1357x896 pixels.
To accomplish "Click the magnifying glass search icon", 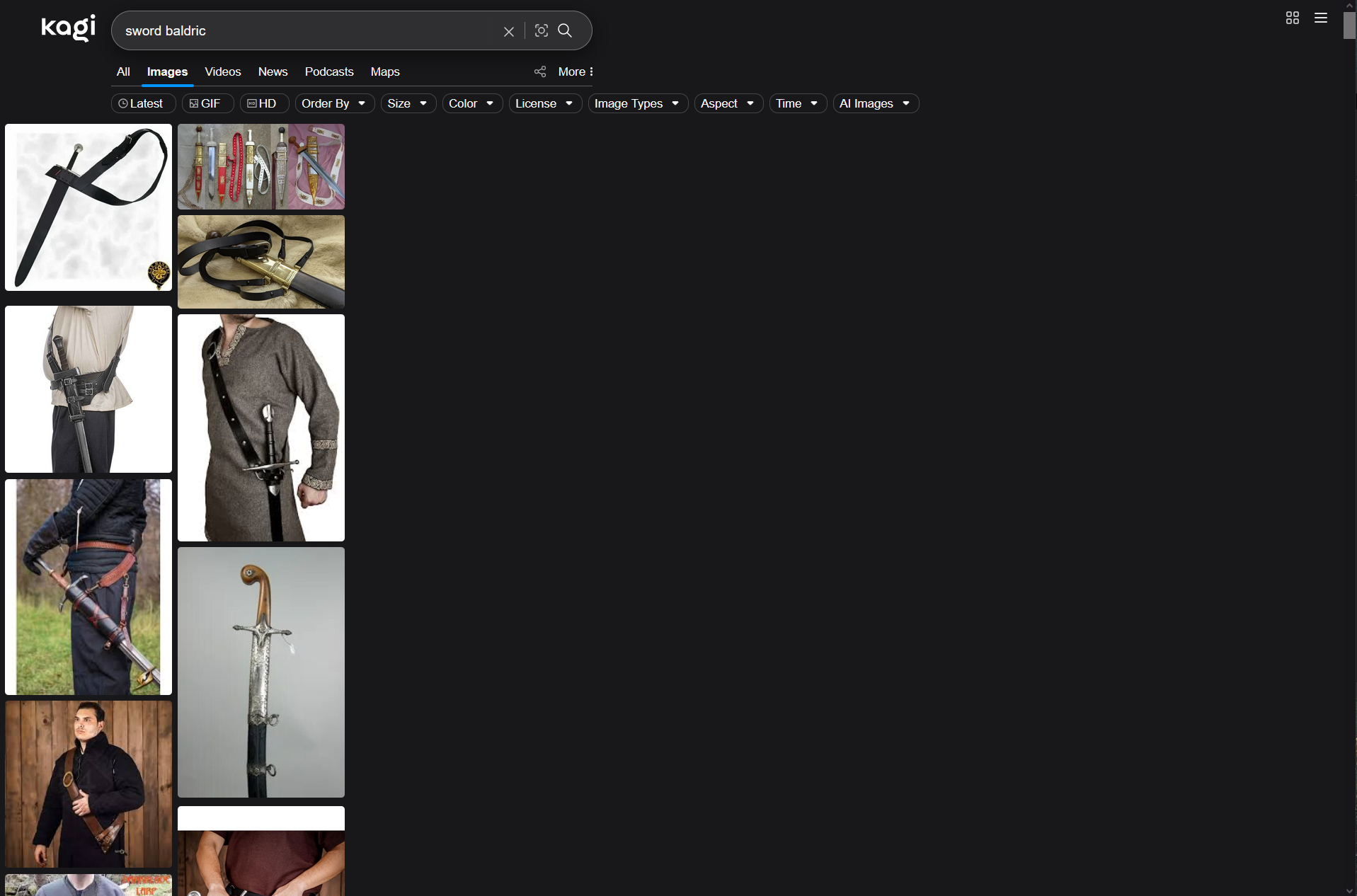I will point(565,30).
